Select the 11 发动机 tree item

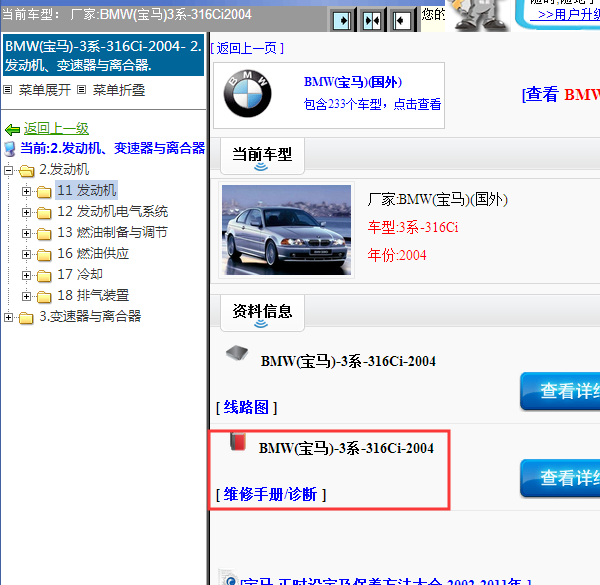pyautogui.click(x=86, y=191)
